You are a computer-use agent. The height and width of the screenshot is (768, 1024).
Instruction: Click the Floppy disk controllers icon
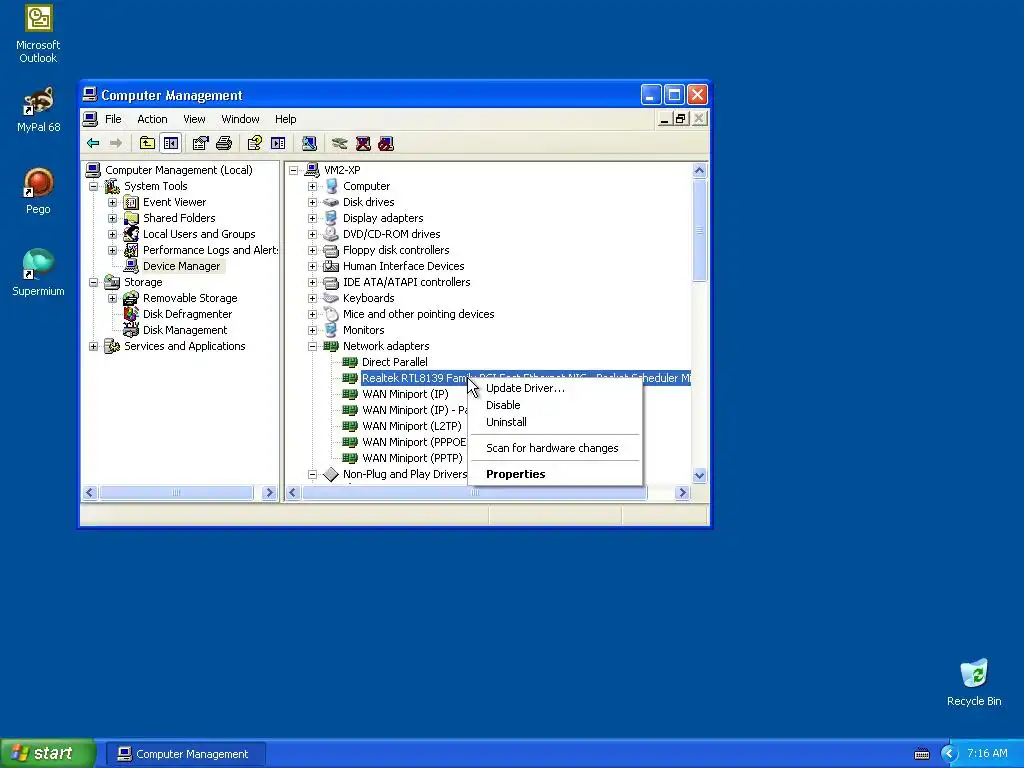(331, 250)
